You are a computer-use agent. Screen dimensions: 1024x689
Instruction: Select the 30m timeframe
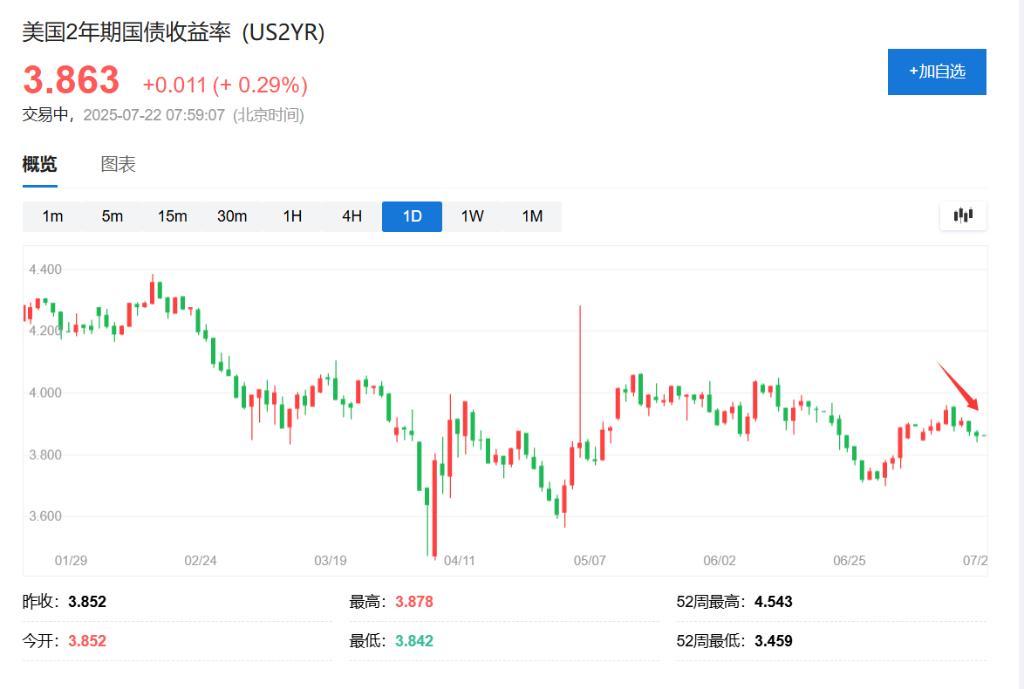(232, 215)
